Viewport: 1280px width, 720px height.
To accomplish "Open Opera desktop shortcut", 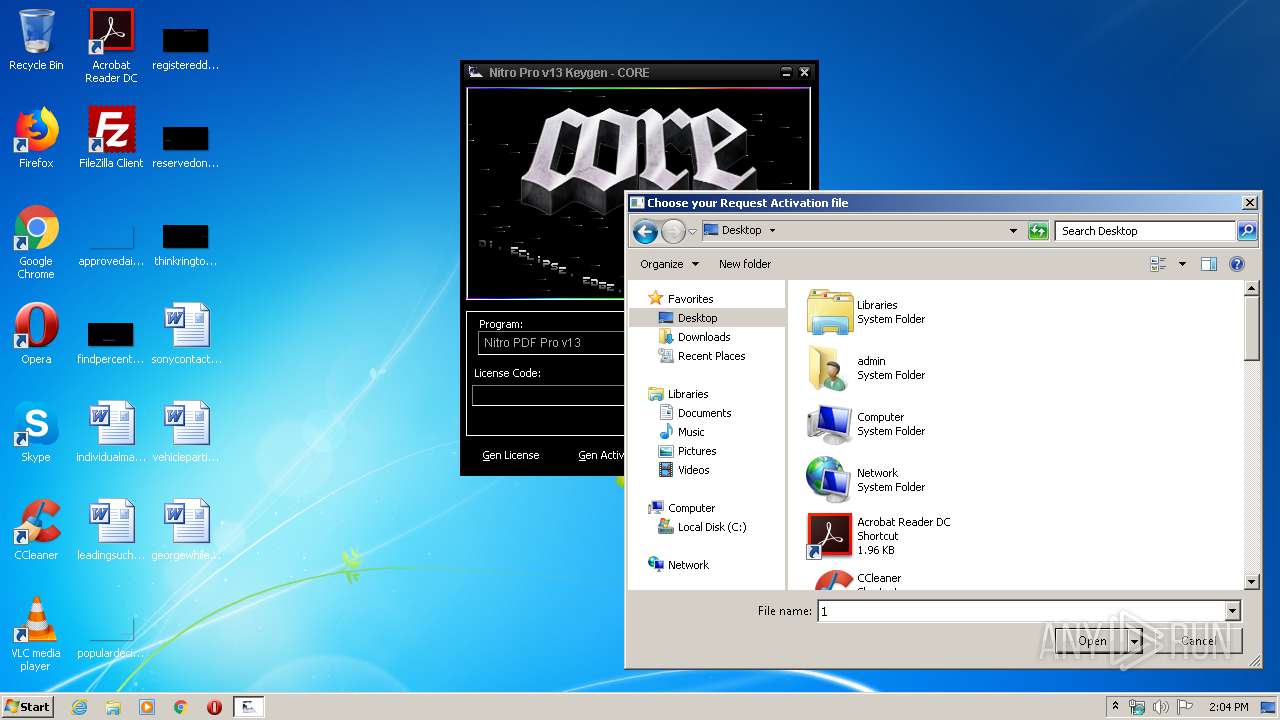I will click(36, 334).
